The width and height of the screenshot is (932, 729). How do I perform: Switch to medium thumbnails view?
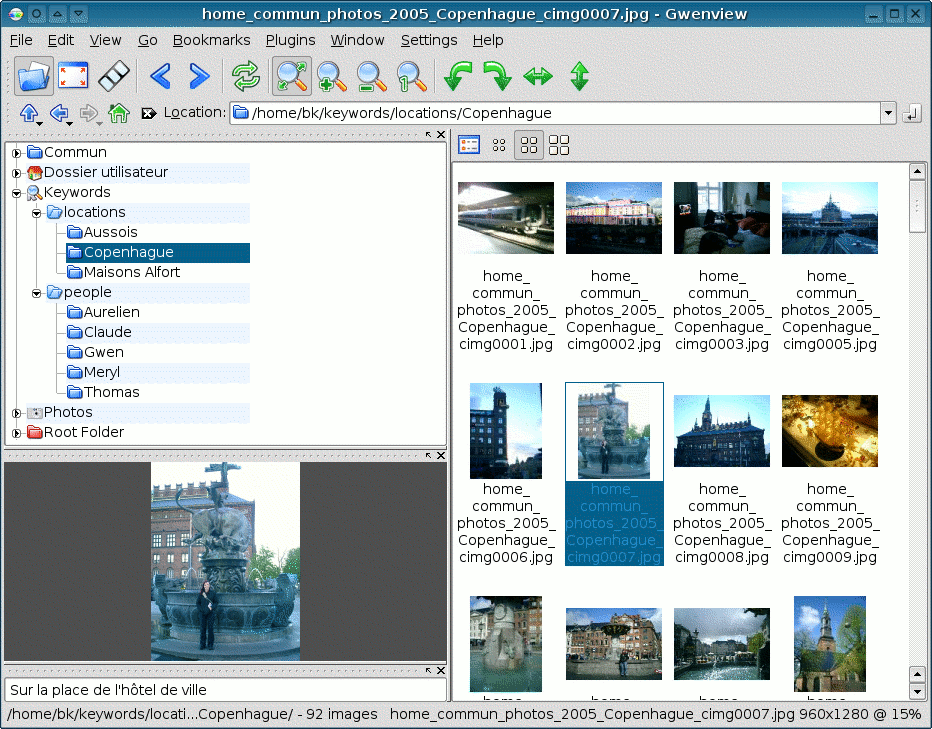coord(528,144)
